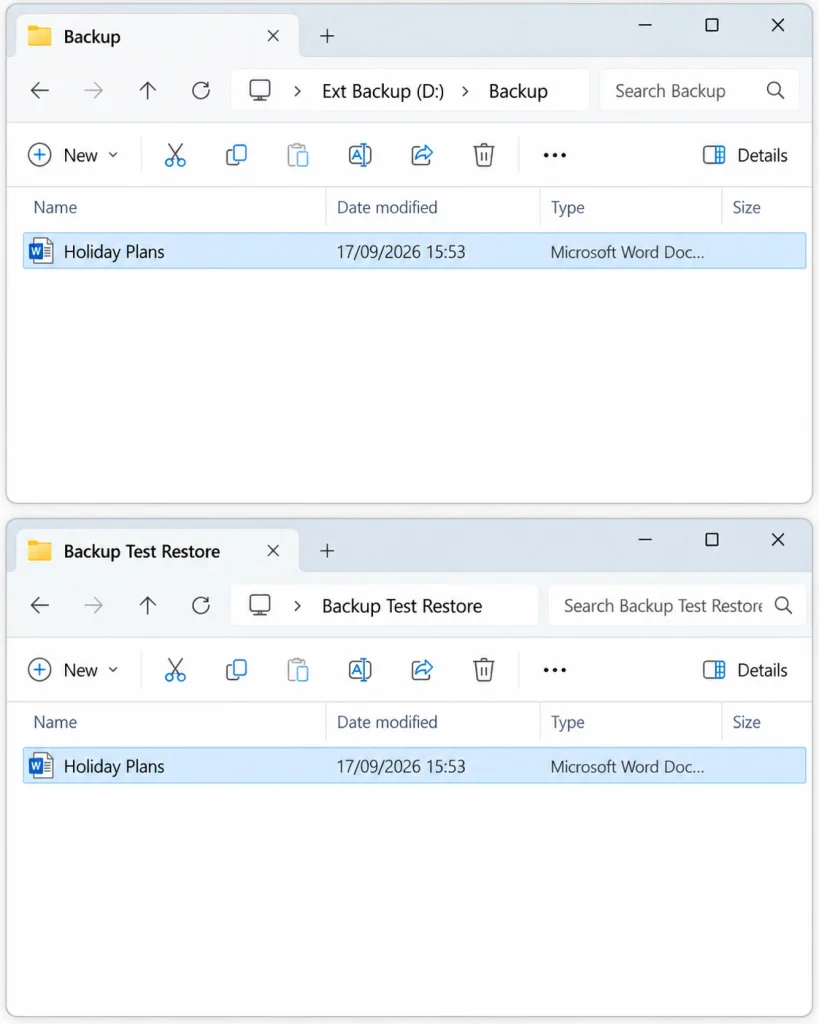
Task: Click search magnifier in Backup Test Restore window
Action: (x=783, y=605)
